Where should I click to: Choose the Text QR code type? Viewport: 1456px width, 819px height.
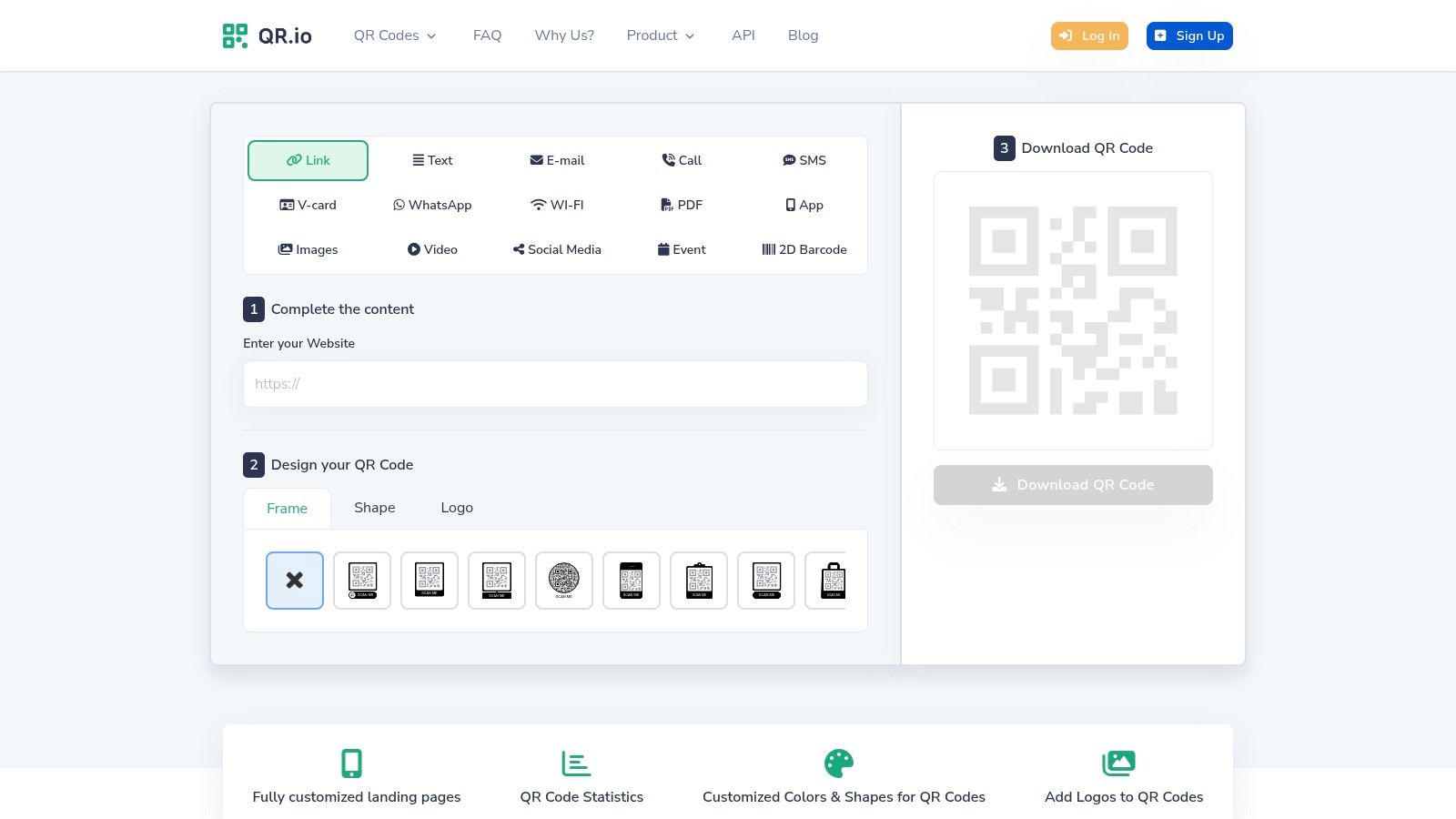(x=432, y=160)
